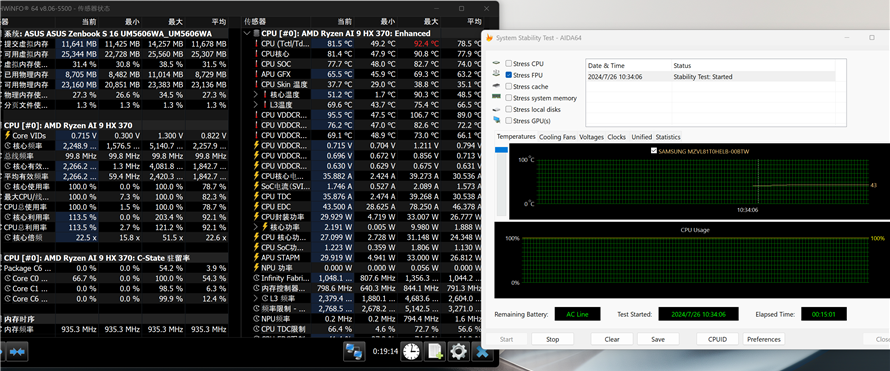Click the HWiNFO clock reset timer icon

coord(412,352)
